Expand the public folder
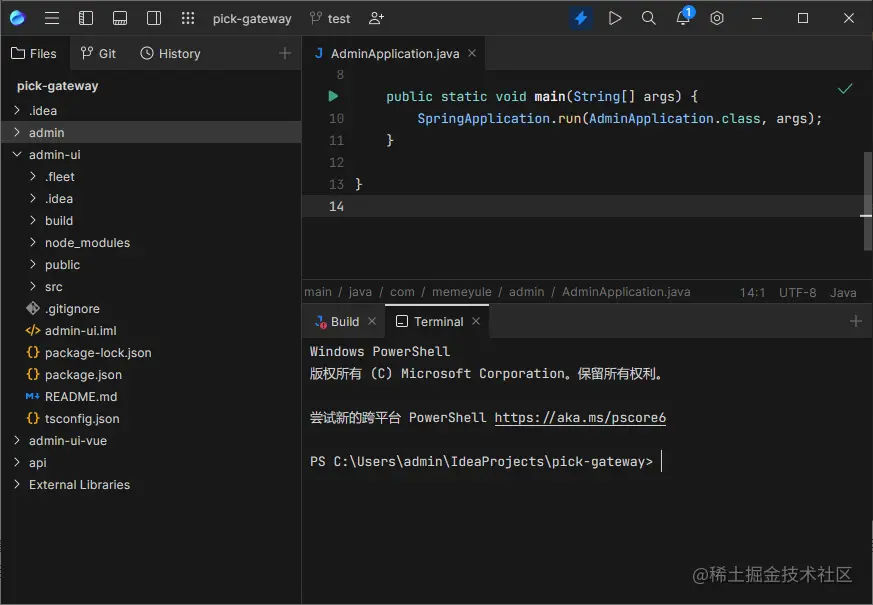Viewport: 873px width, 605px height. [33, 264]
